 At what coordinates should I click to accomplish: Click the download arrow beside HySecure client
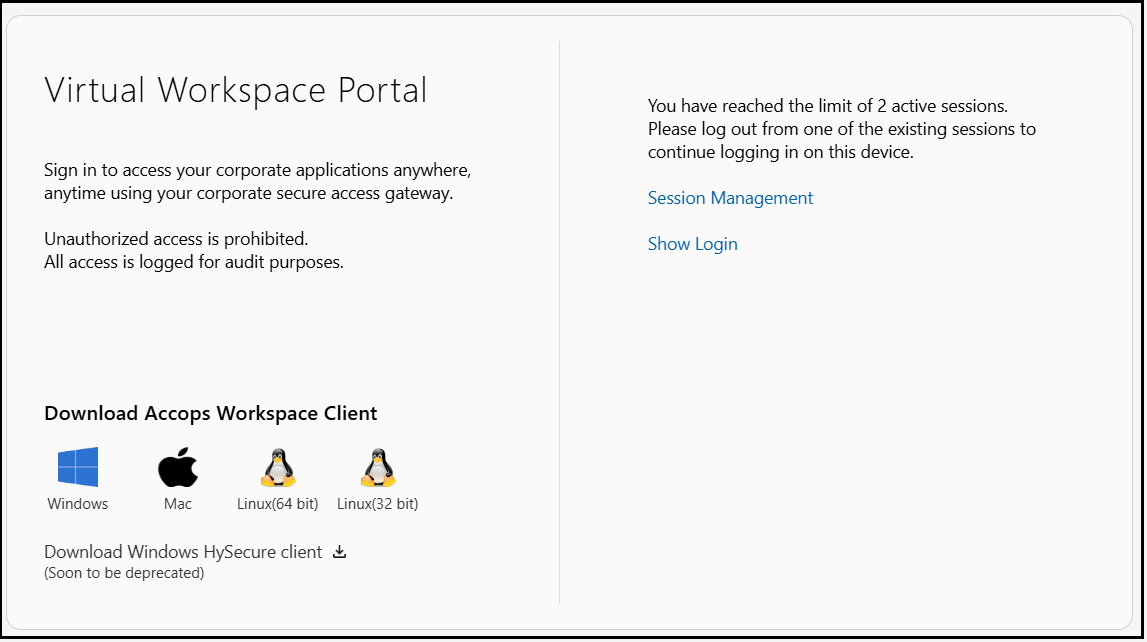coord(339,552)
